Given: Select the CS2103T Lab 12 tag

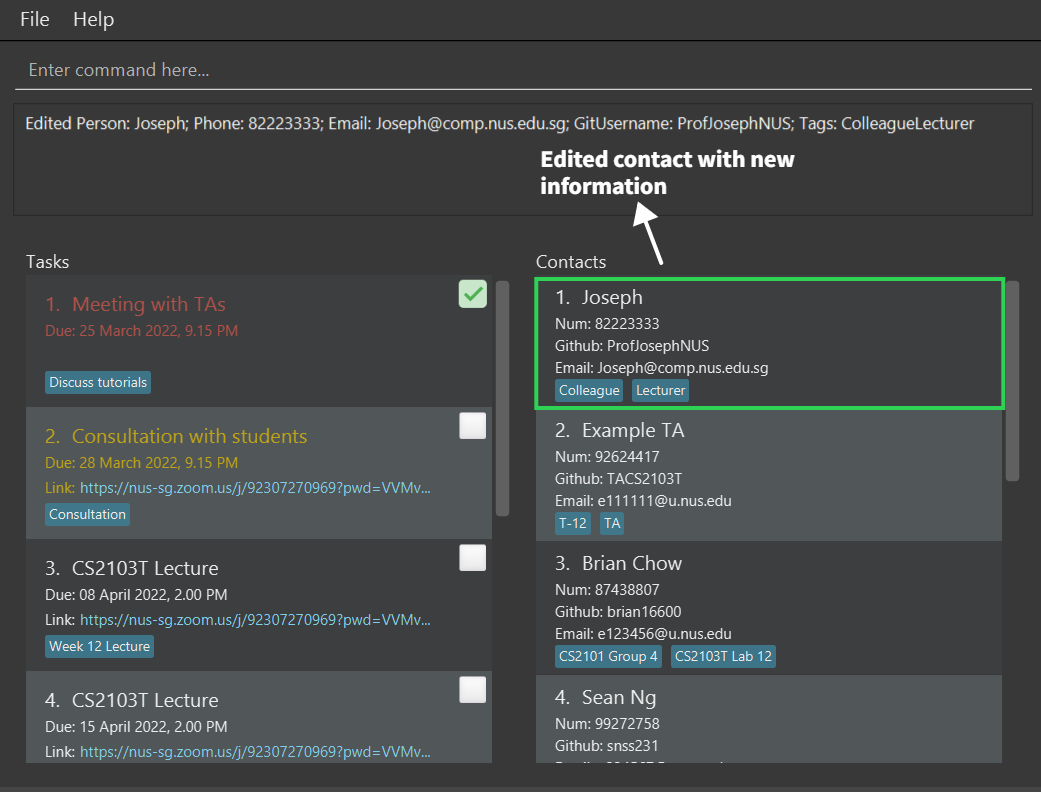Looking at the screenshot, I should pyautogui.click(x=724, y=657).
